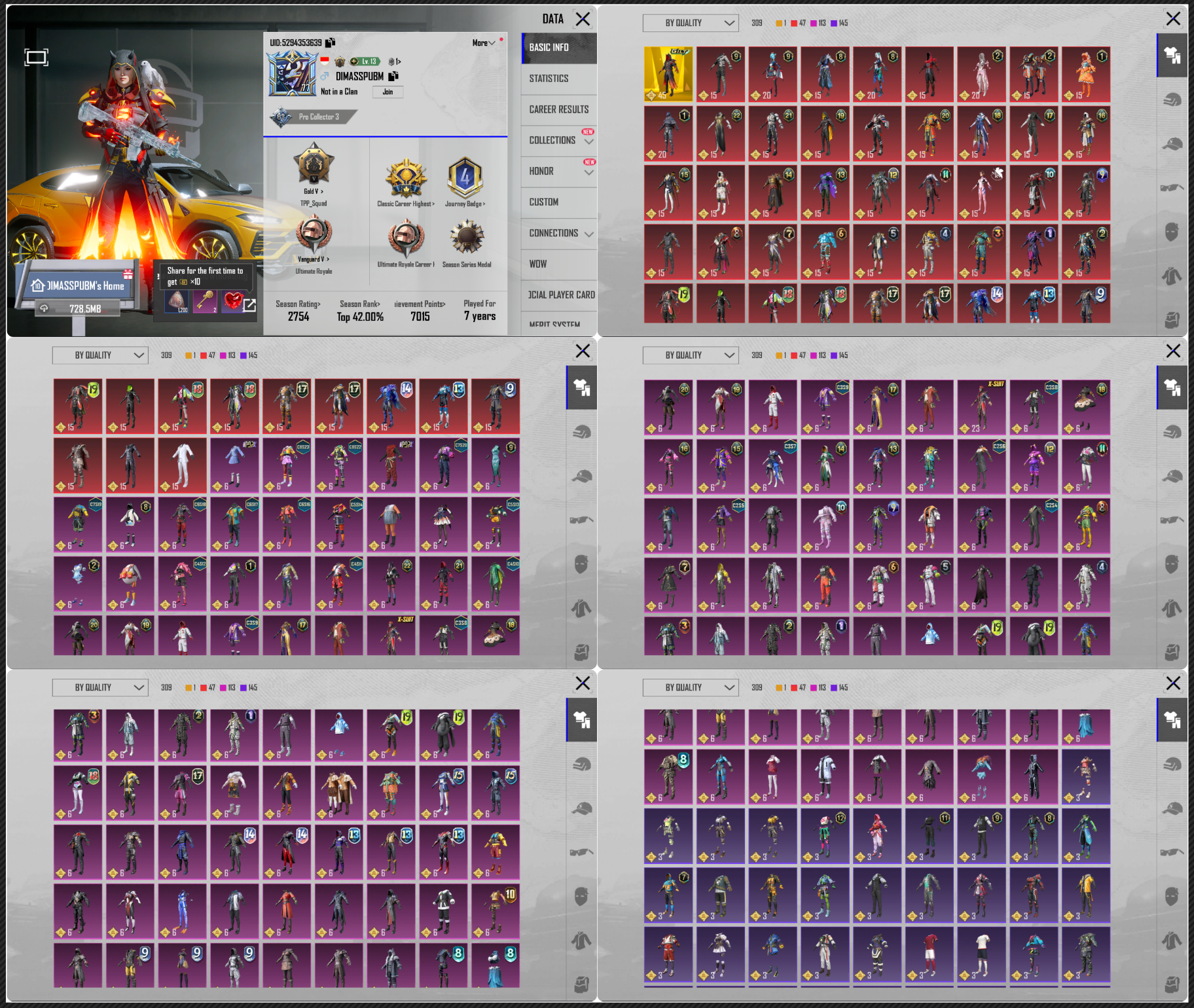
Task: Switch to the Basic Info tab
Action: click(559, 48)
